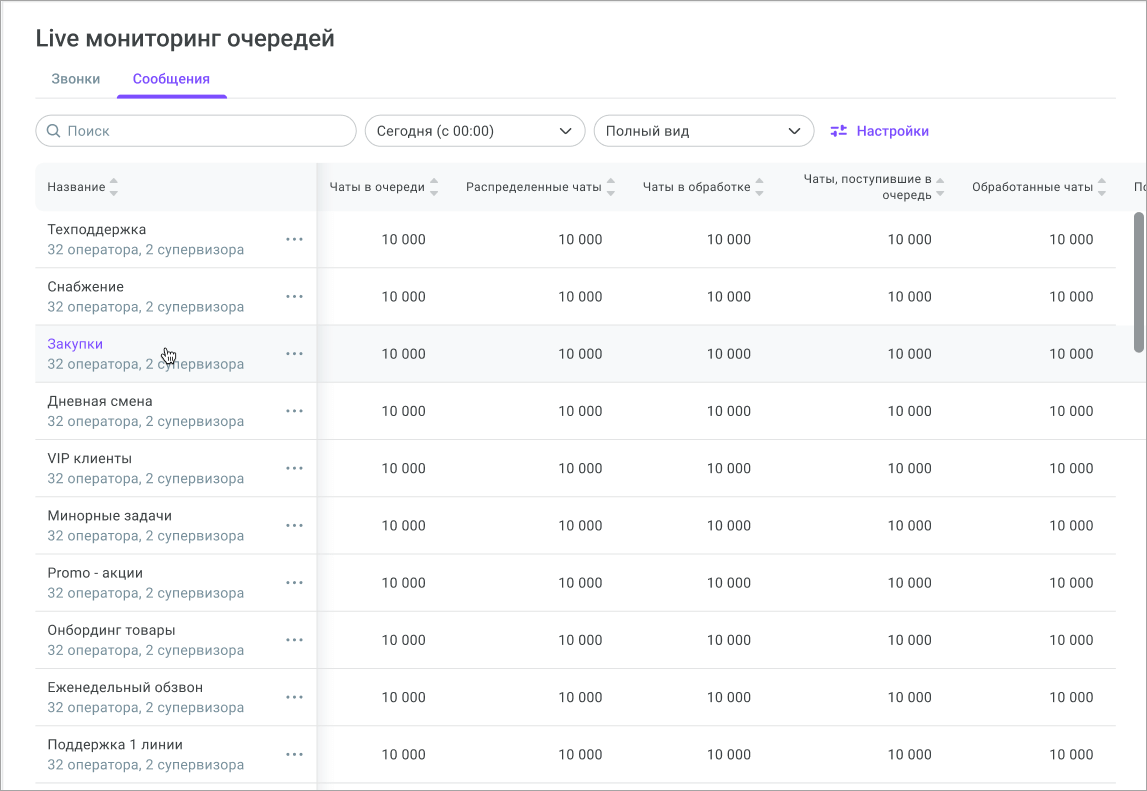Open Настройки settings link
The height and width of the screenshot is (791, 1147).
[892, 131]
